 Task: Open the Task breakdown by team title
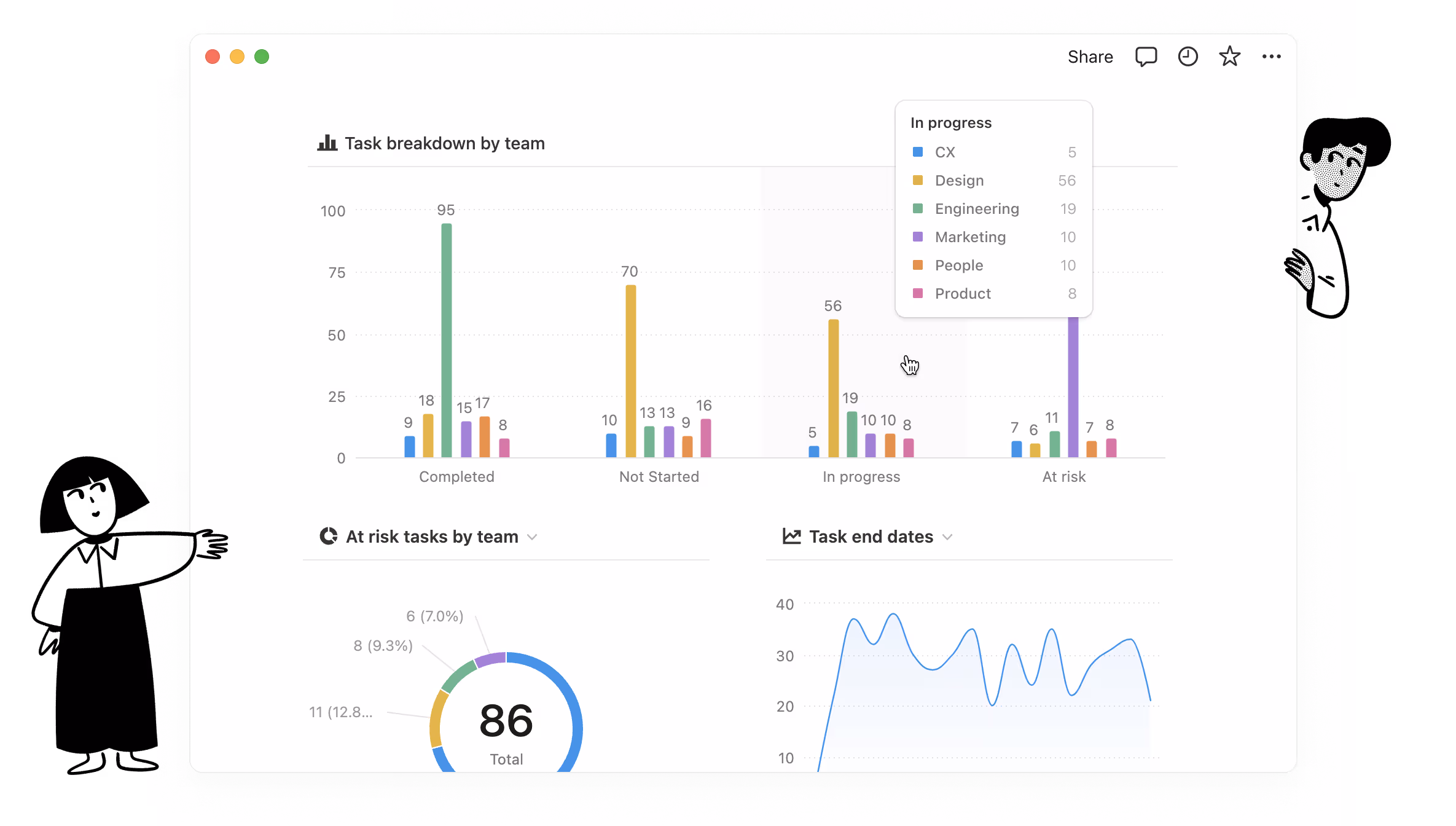pyautogui.click(x=444, y=143)
